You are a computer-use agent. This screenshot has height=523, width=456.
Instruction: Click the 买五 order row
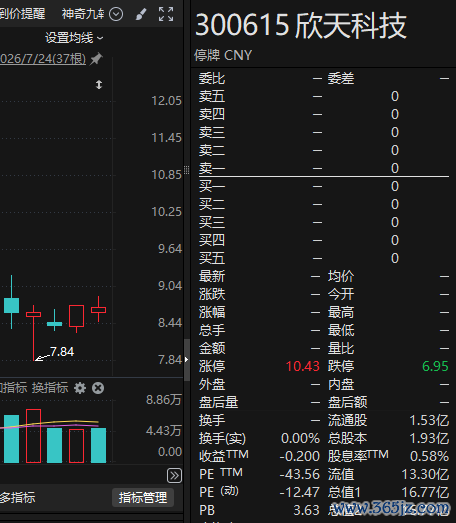pyautogui.click(x=324, y=258)
